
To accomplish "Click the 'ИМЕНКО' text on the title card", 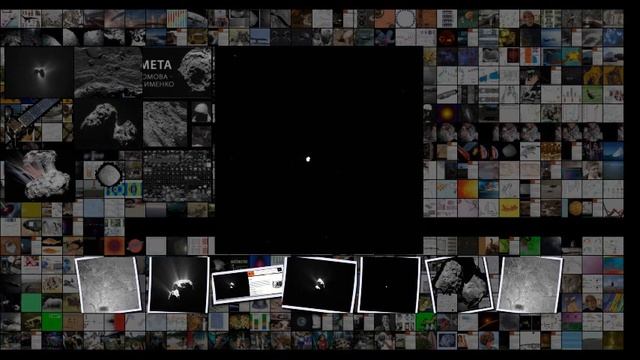I will click(x=159, y=84).
